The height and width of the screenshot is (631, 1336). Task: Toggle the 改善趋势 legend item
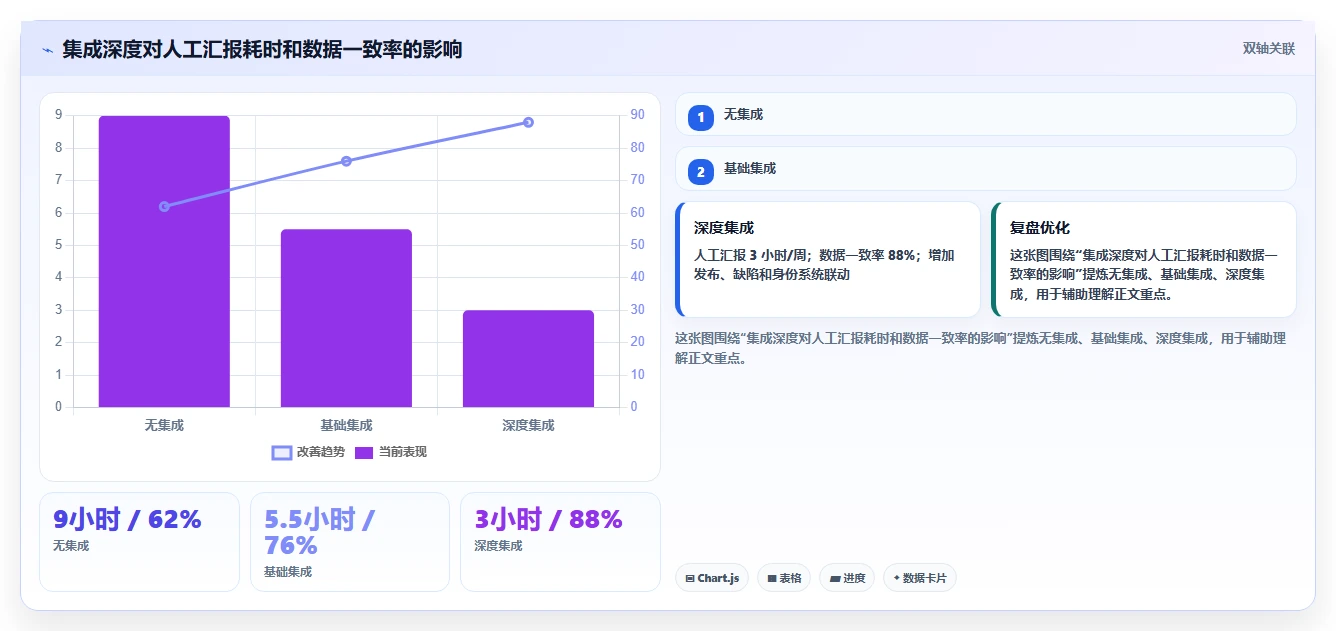click(x=309, y=453)
